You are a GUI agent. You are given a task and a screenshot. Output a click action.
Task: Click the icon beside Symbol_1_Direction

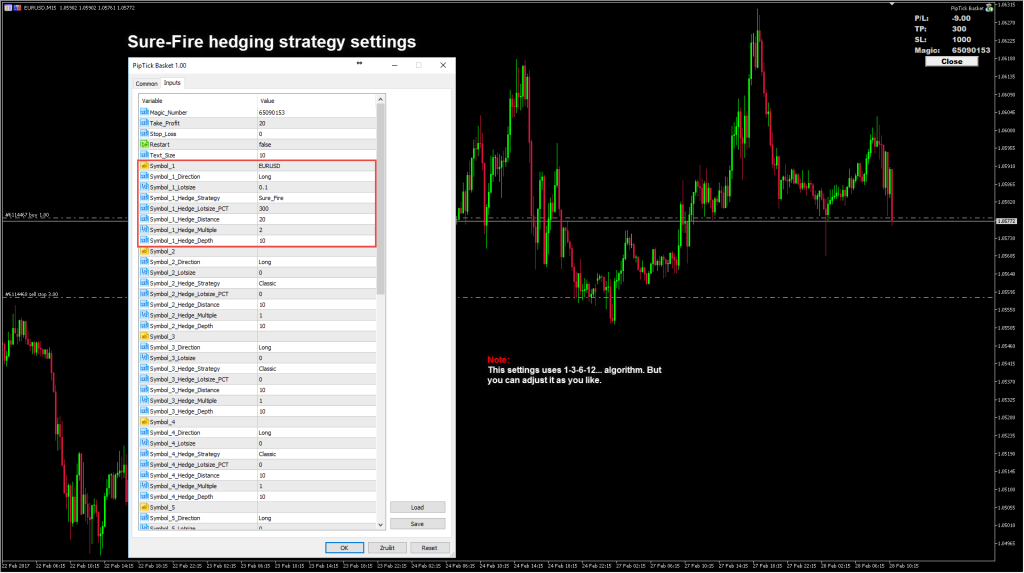[144, 176]
